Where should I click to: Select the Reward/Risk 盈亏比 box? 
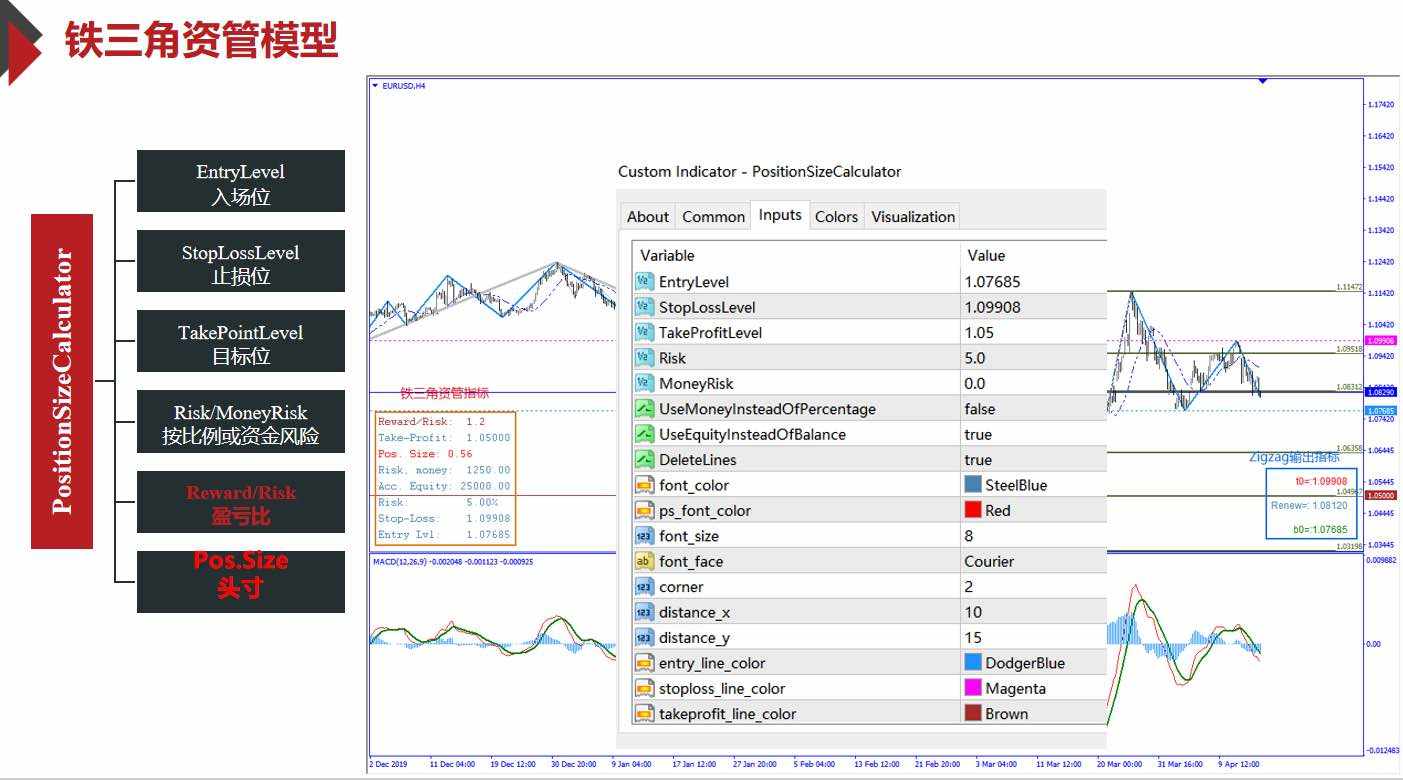coord(241,502)
